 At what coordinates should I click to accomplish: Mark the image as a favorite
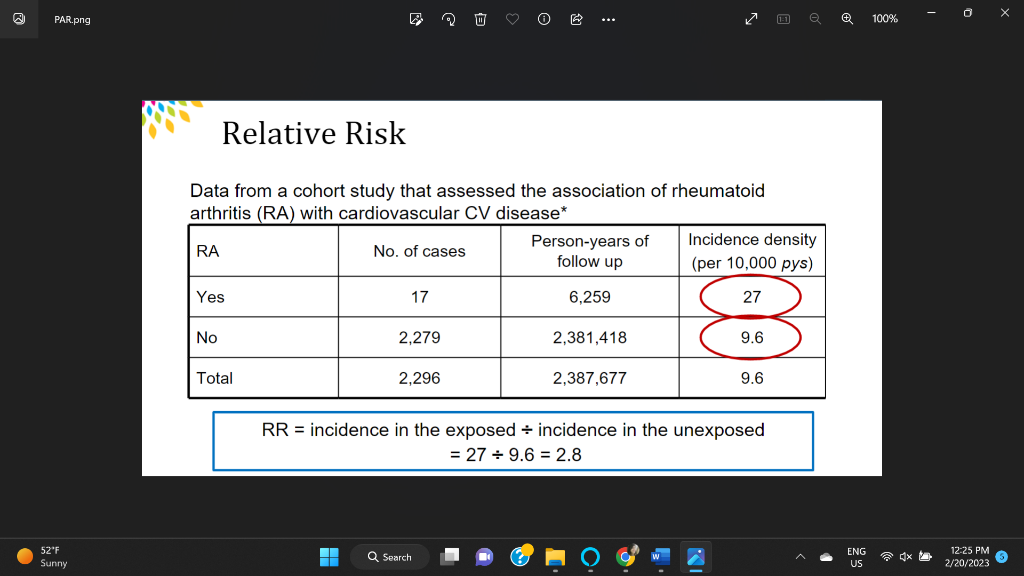click(512, 18)
